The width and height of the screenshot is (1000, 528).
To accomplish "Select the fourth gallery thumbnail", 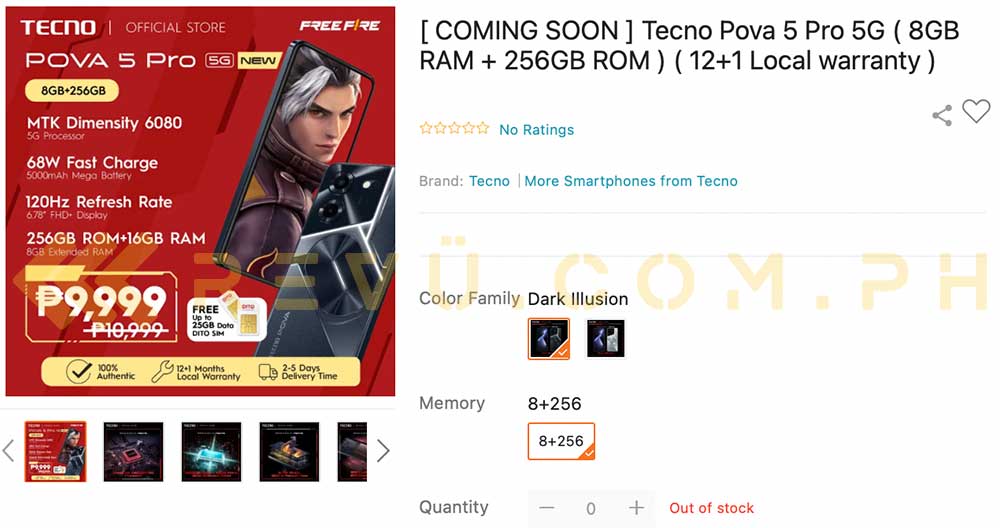I will pos(289,451).
